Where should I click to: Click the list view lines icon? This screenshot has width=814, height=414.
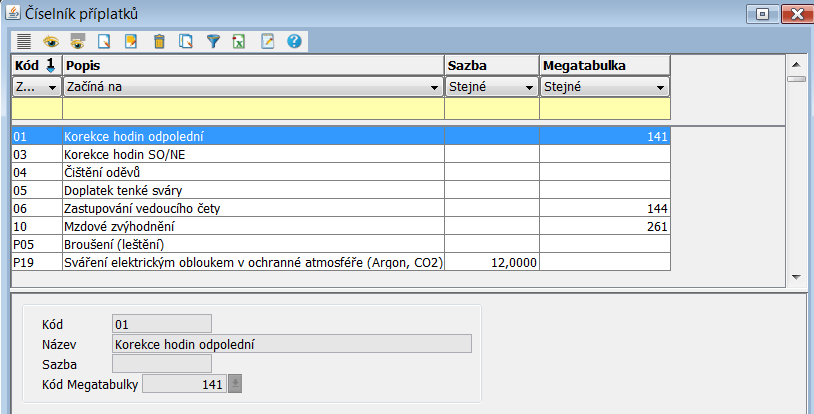(x=24, y=41)
